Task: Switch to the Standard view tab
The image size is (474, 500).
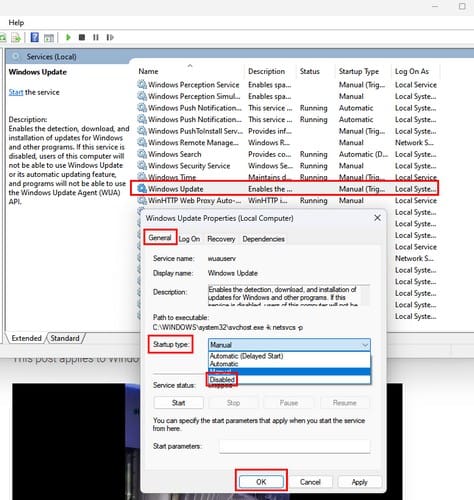Action: 65,338
